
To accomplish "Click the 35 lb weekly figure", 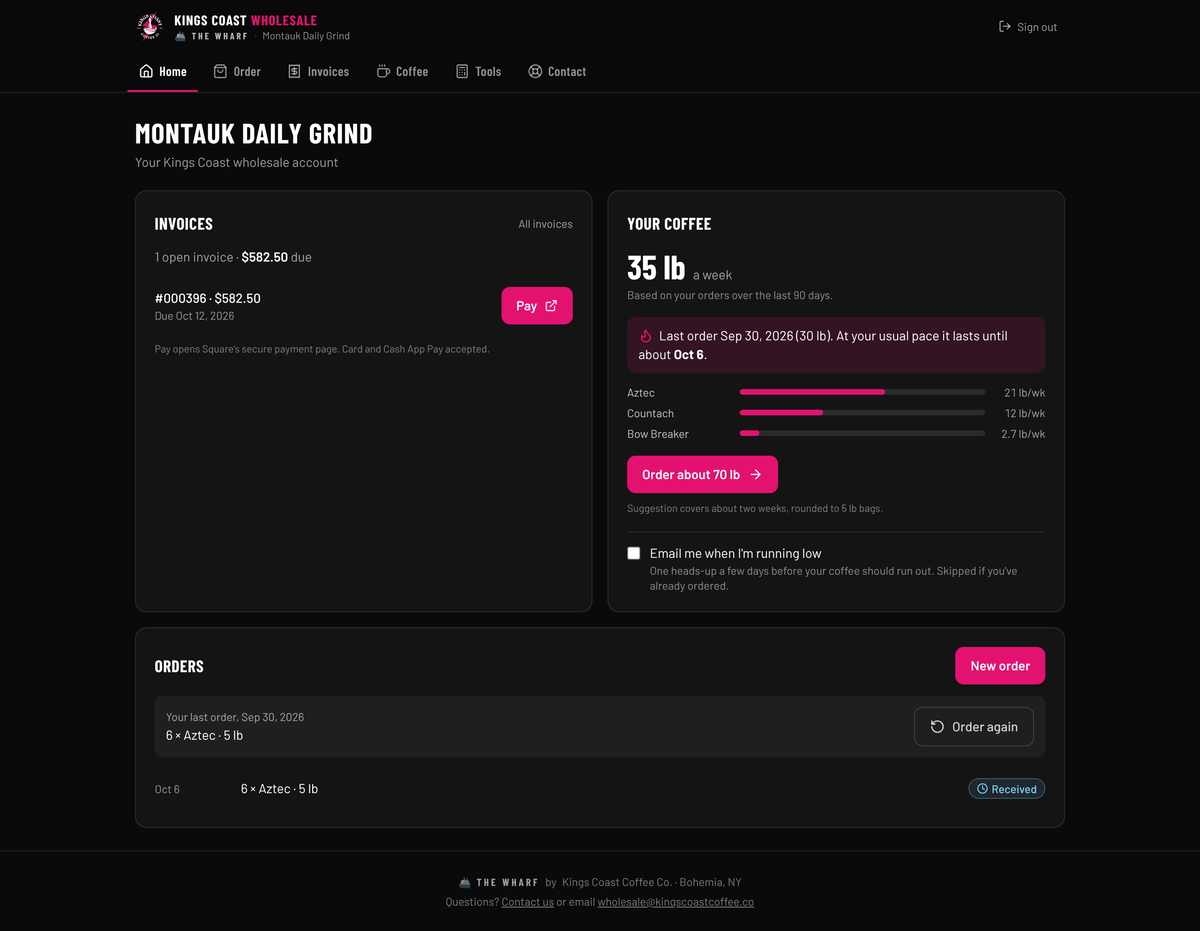I will click(x=656, y=268).
